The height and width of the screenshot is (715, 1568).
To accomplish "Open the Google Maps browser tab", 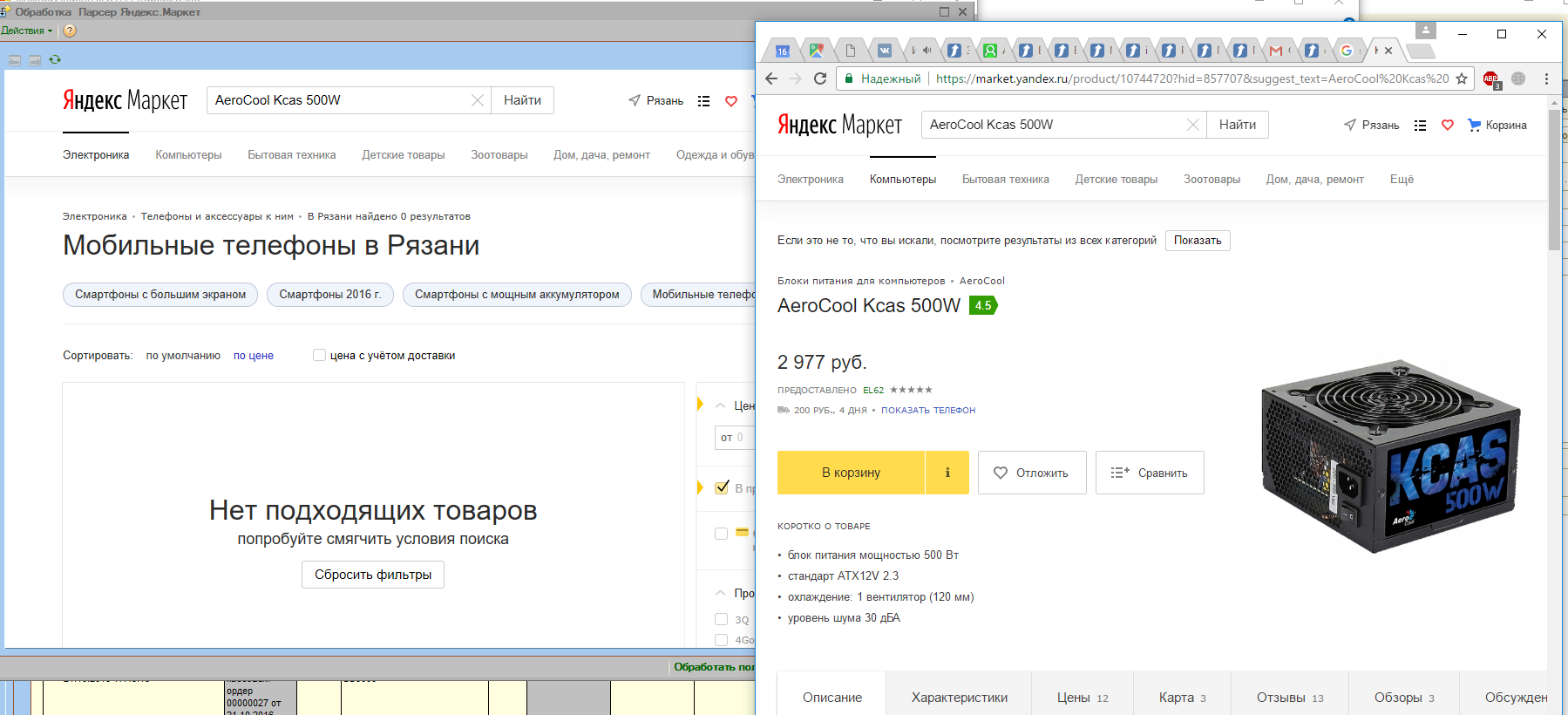I will pyautogui.click(x=816, y=51).
